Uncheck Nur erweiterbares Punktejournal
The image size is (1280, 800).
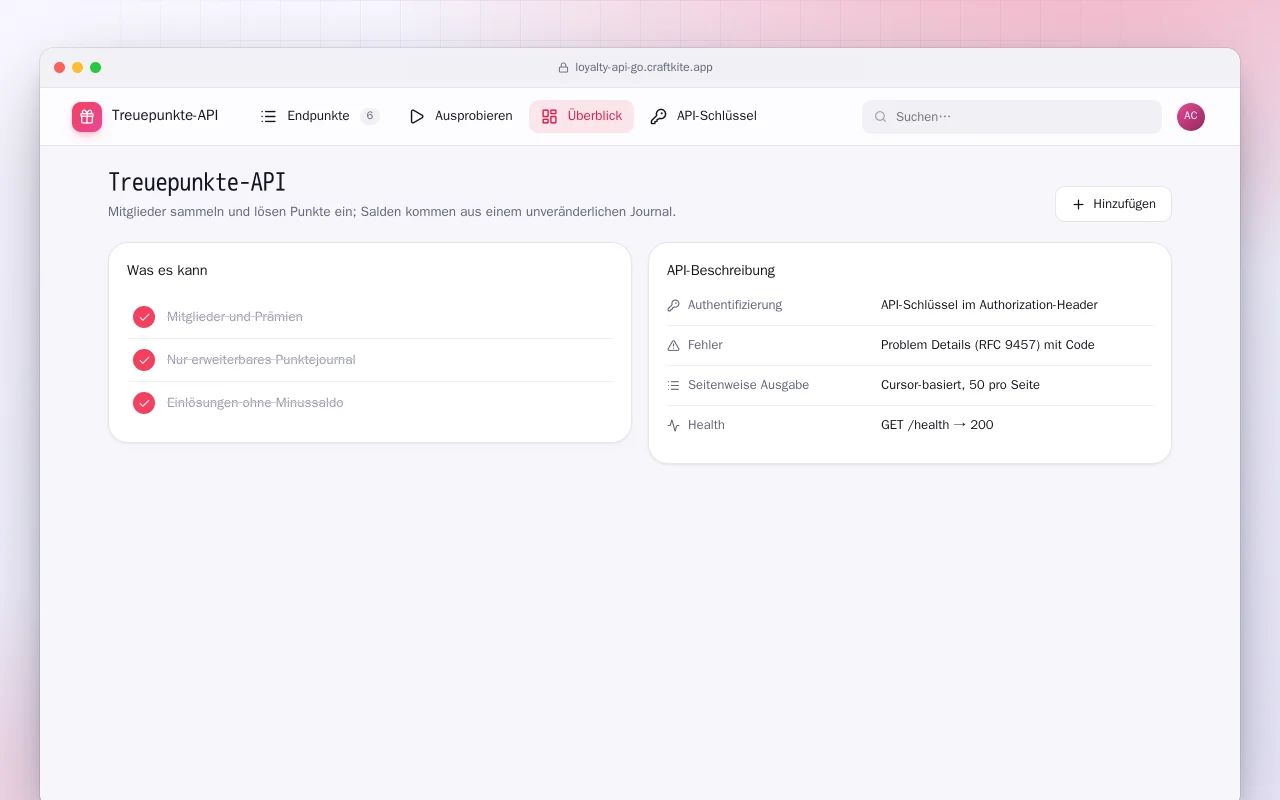tap(144, 360)
